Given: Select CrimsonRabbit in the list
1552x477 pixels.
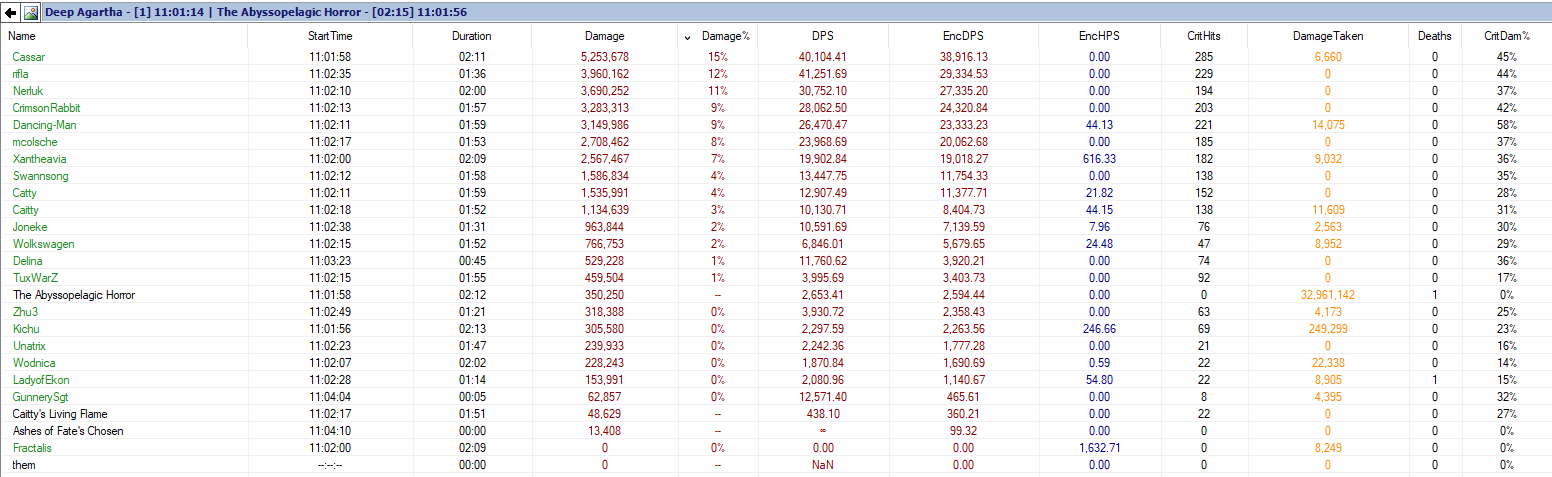Looking at the screenshot, I should click(x=47, y=108).
